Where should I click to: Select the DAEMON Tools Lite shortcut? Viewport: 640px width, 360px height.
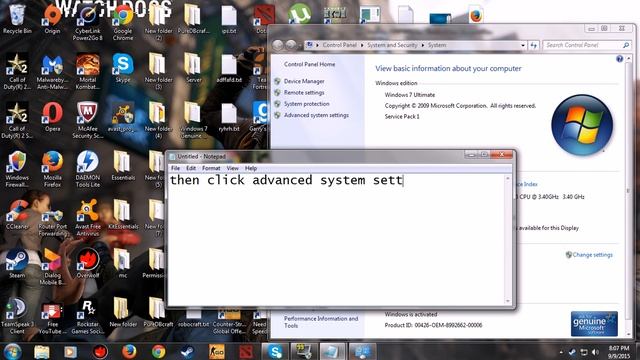pos(87,169)
